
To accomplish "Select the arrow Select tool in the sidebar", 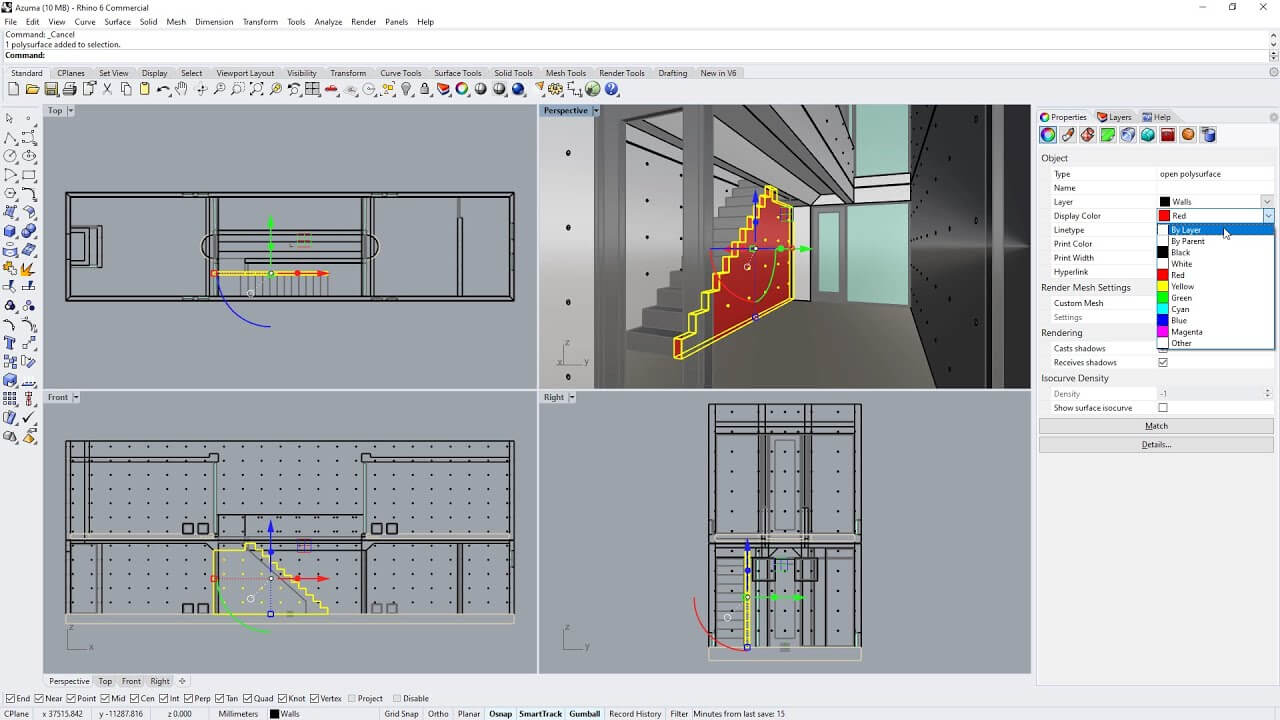I will click(x=11, y=118).
